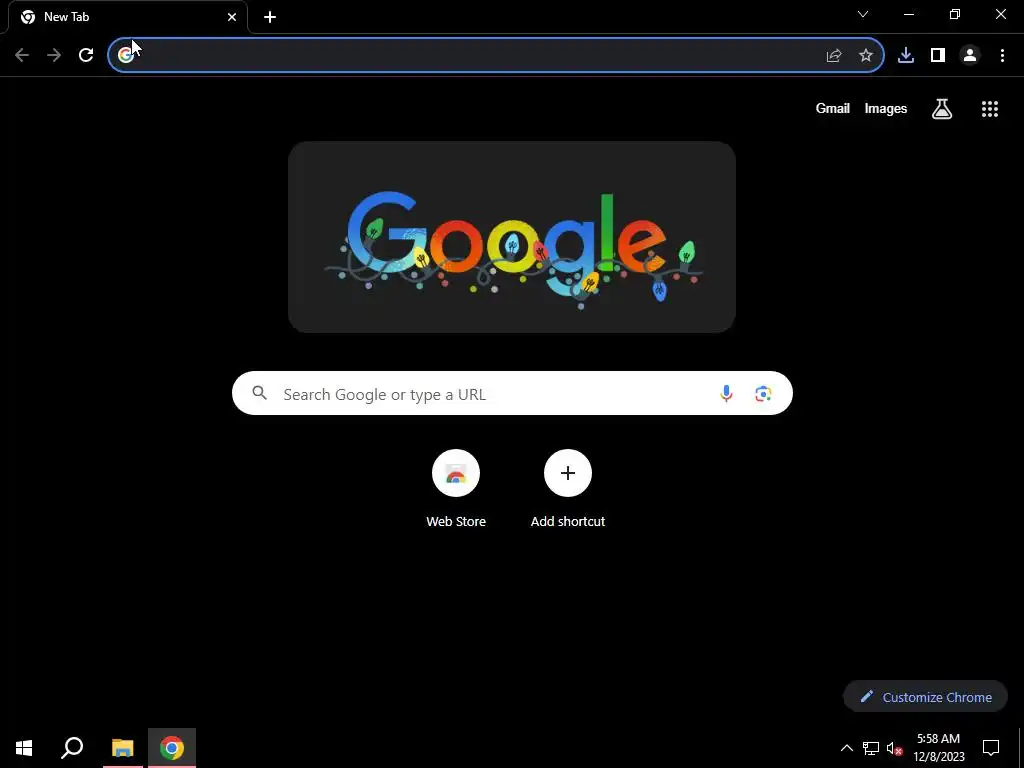Open File Explorer from taskbar
The width and height of the screenshot is (1024, 768).
(x=123, y=748)
